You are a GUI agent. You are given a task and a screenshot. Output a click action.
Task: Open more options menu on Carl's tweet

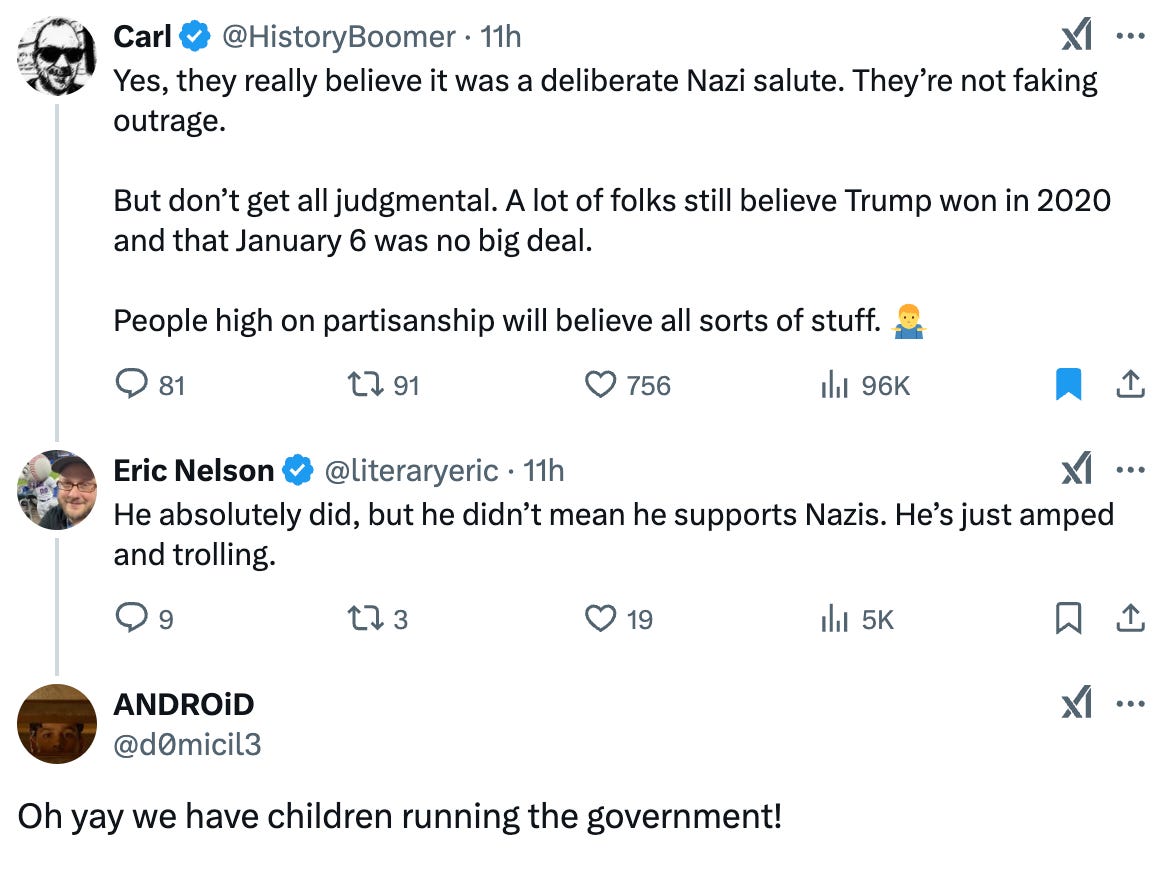pos(1129,38)
